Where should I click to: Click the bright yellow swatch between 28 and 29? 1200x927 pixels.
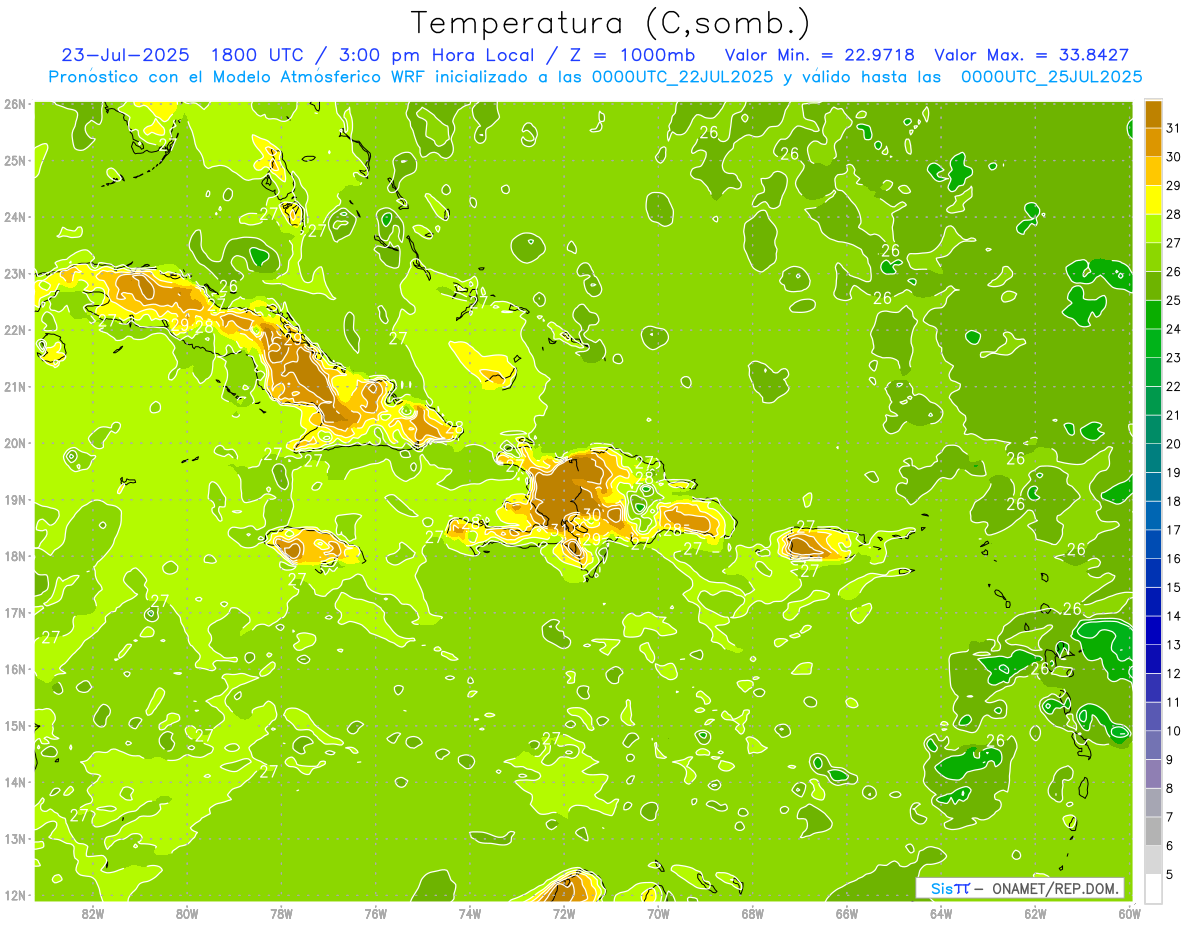(x=1154, y=200)
